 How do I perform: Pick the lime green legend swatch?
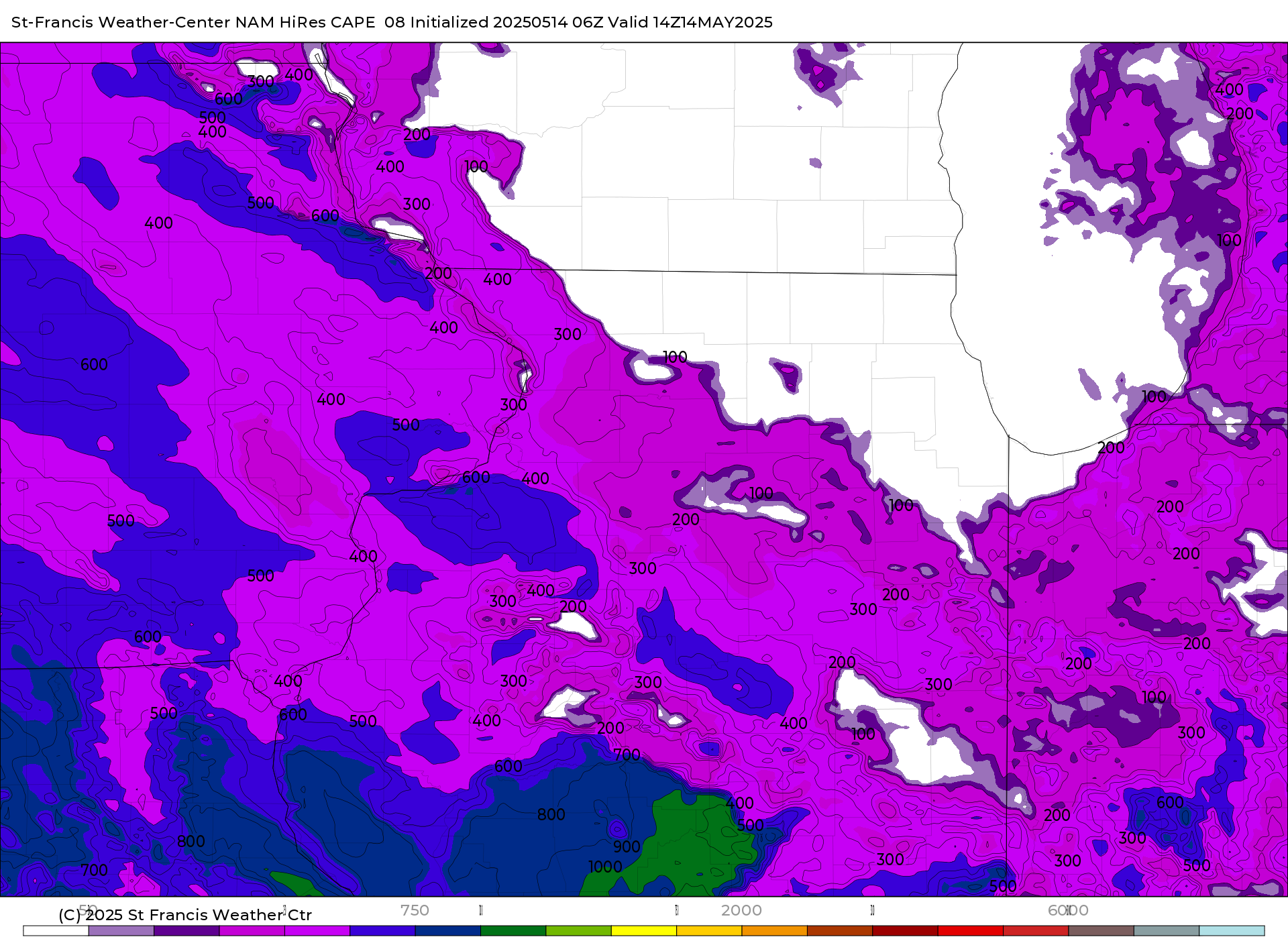tap(579, 931)
